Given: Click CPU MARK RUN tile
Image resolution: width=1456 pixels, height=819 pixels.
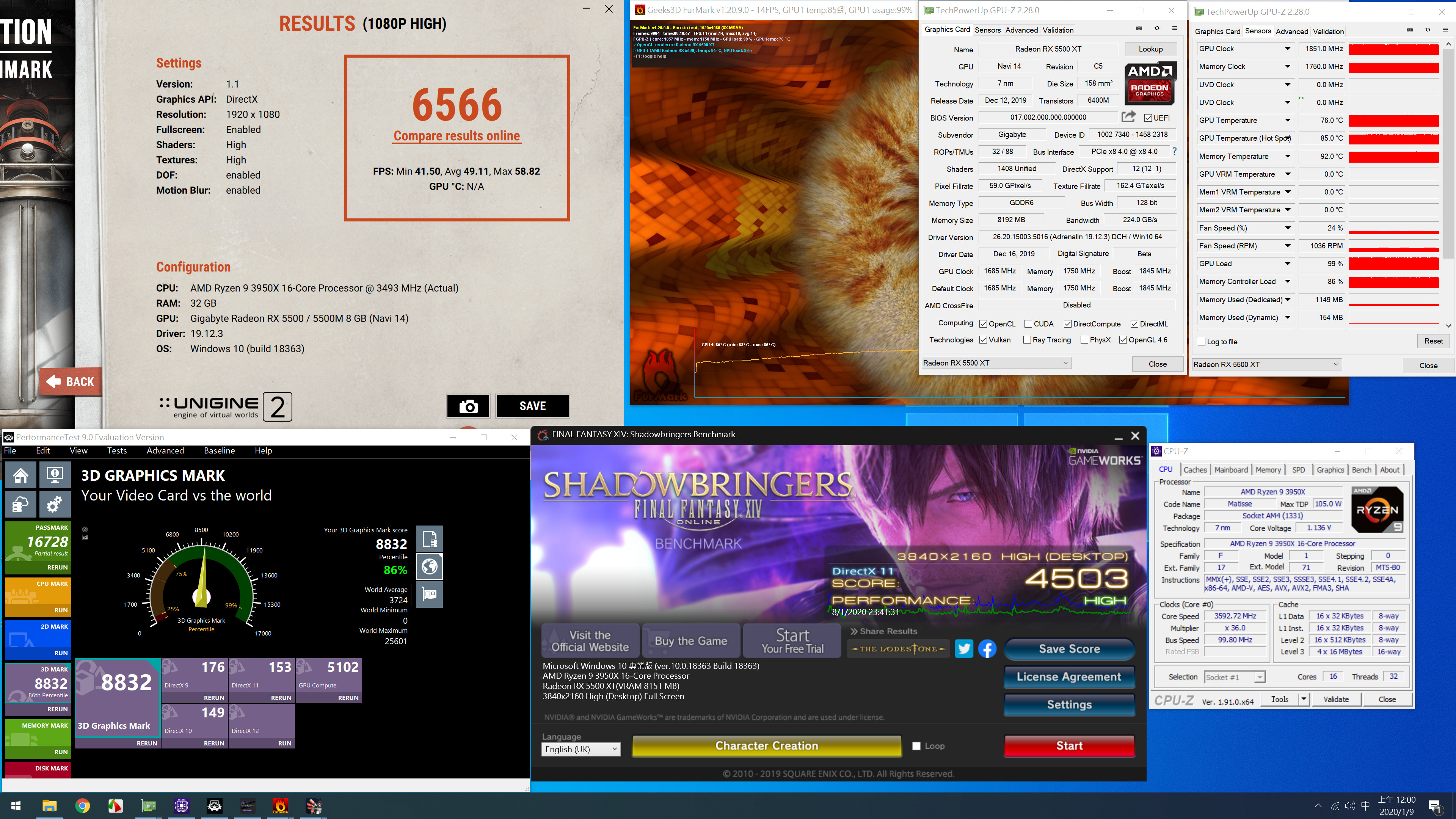Looking at the screenshot, I should coord(38,597).
